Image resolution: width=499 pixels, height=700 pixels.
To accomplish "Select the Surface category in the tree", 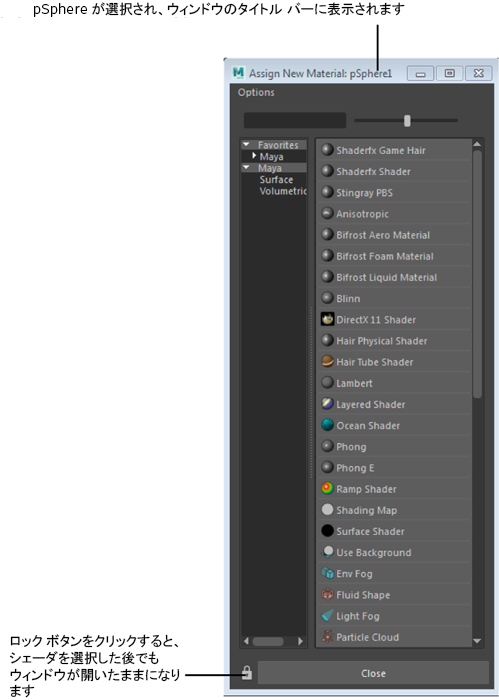I will coord(276,179).
